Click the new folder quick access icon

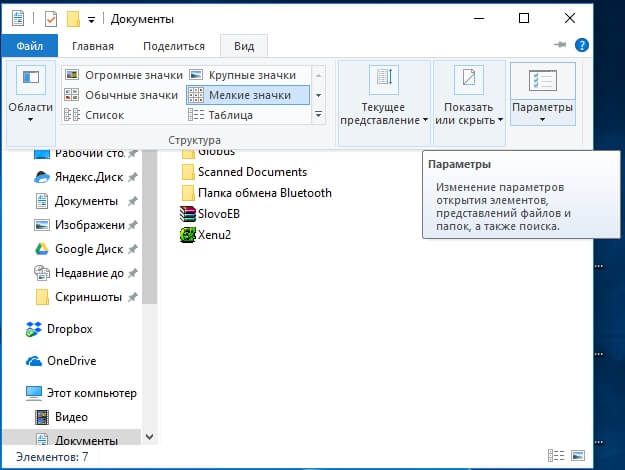[x=73, y=19]
